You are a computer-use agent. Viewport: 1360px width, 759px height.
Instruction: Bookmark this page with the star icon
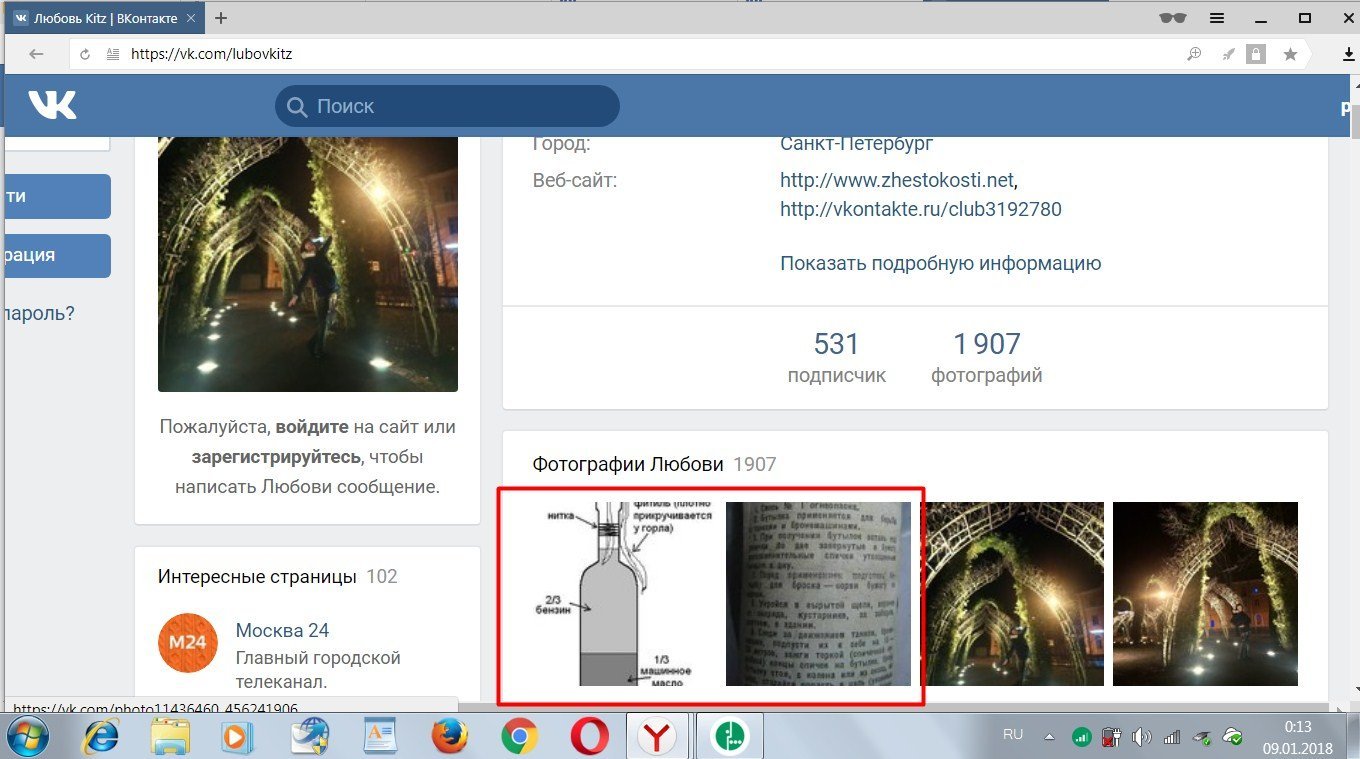[x=1290, y=55]
